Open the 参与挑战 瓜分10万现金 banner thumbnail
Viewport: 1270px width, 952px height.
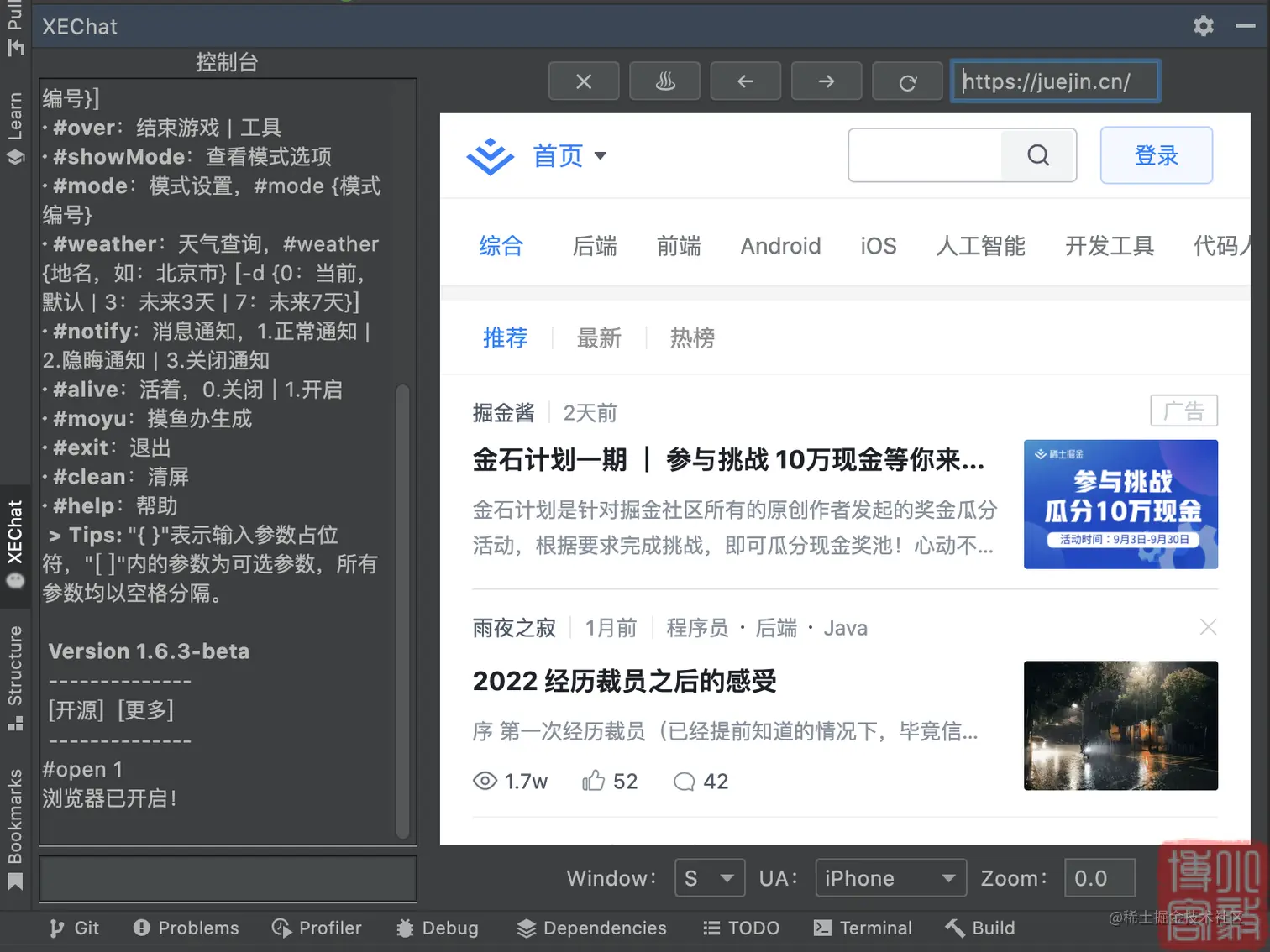coord(1120,504)
